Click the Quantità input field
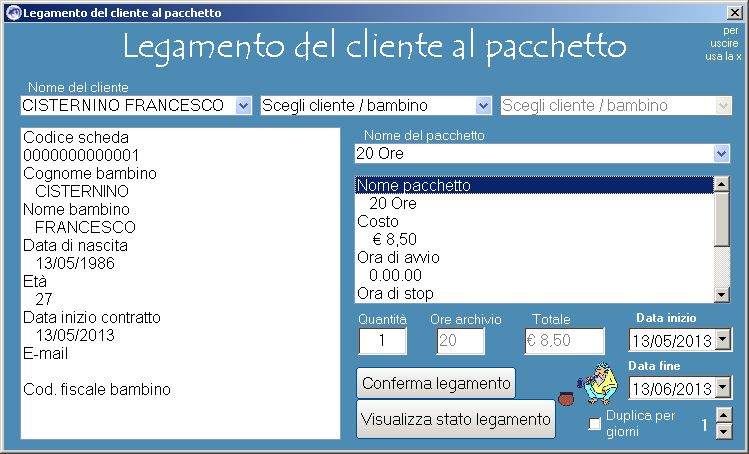Screen dimensions: 749x454 382,340
